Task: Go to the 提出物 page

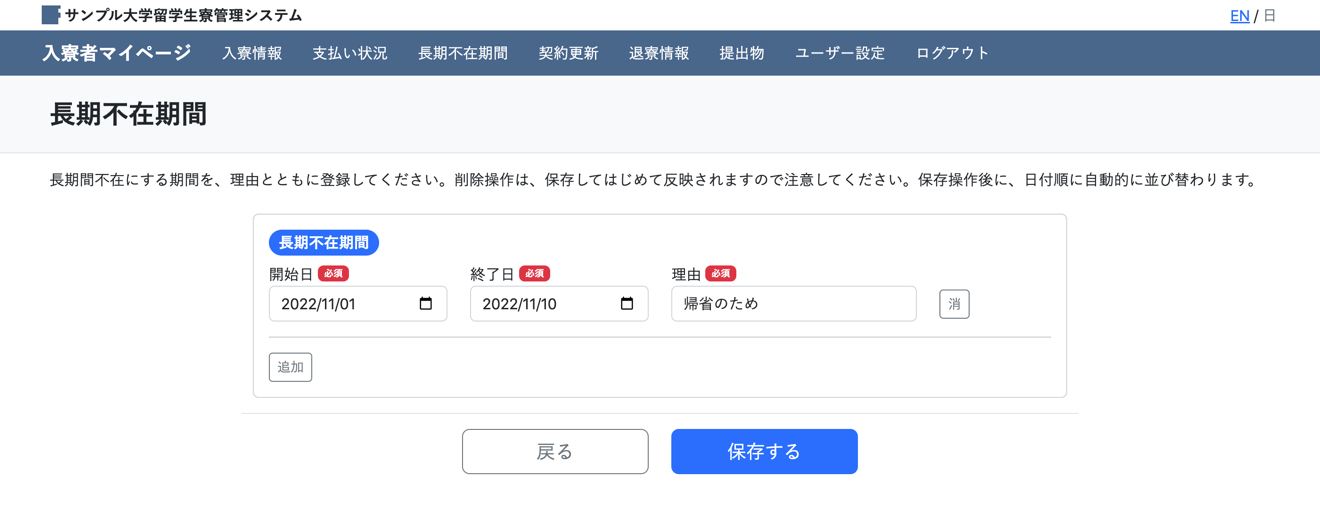Action: [x=742, y=54]
